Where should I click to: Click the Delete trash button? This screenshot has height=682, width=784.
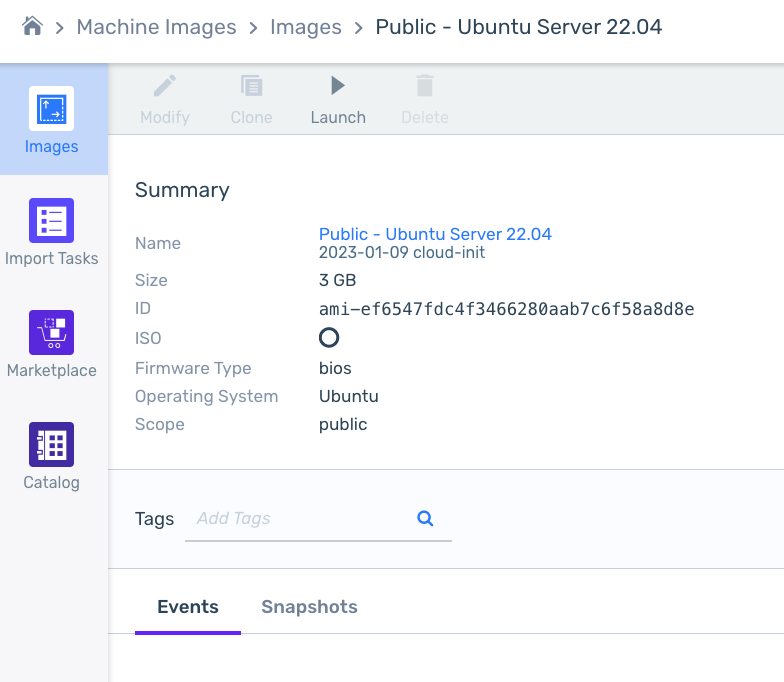click(424, 100)
